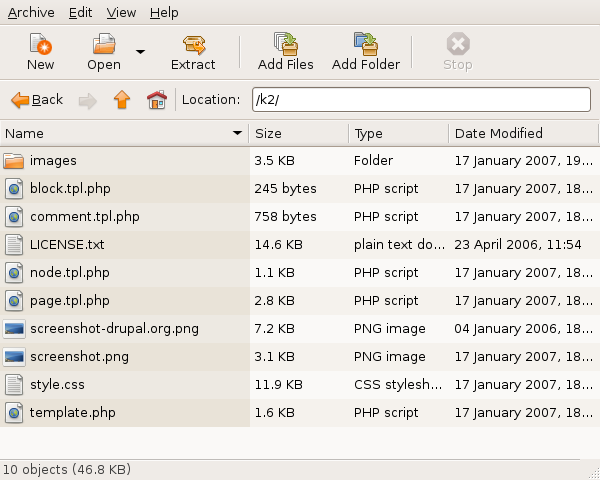Click the New archive icon
The image size is (600, 480).
pos(40,45)
